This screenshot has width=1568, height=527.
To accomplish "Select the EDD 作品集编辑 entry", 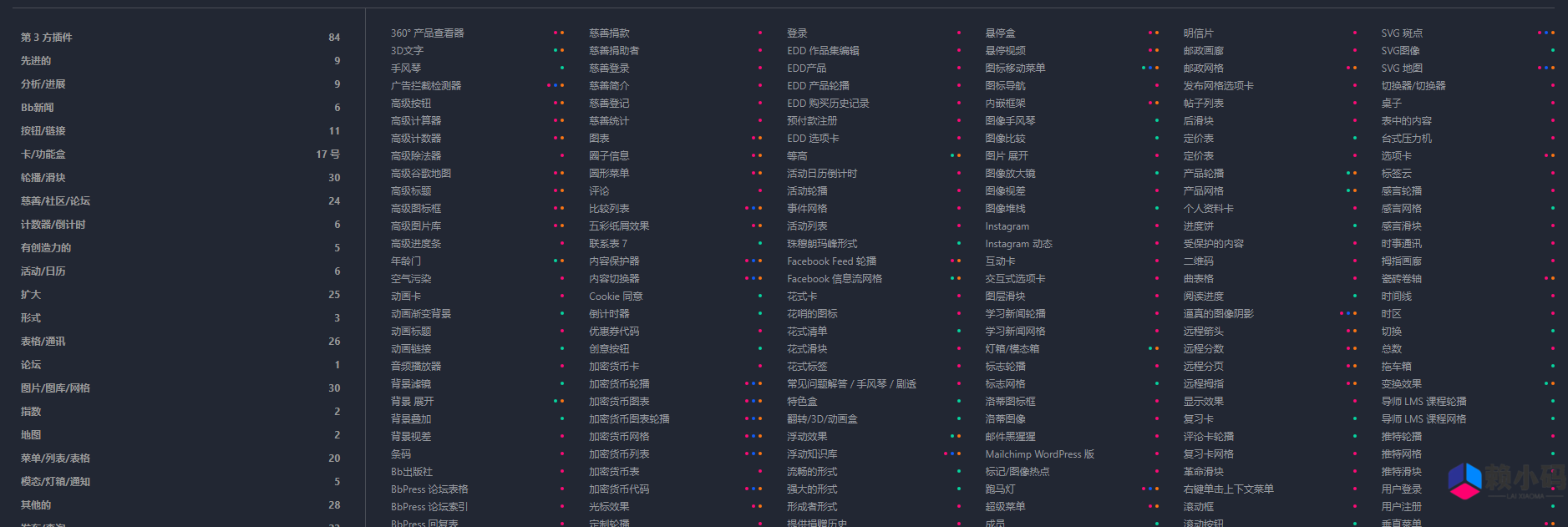I will tap(823, 51).
